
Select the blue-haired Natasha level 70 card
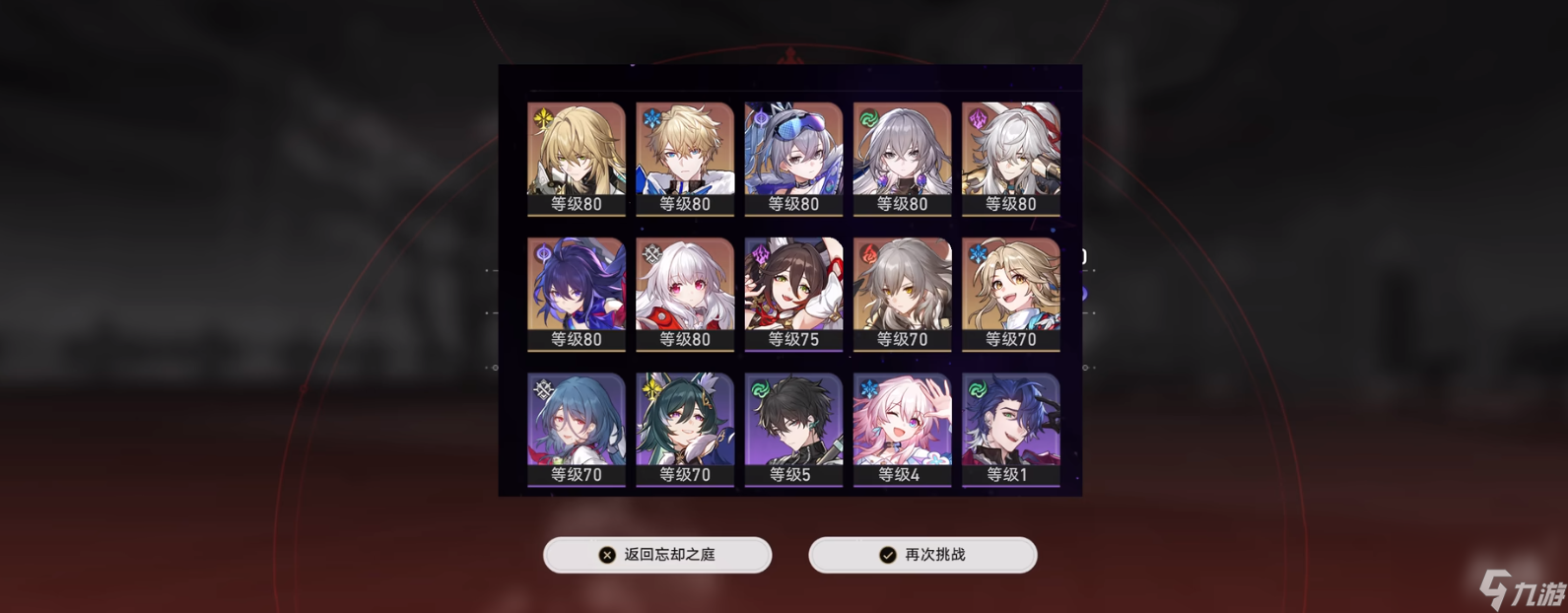(x=577, y=429)
